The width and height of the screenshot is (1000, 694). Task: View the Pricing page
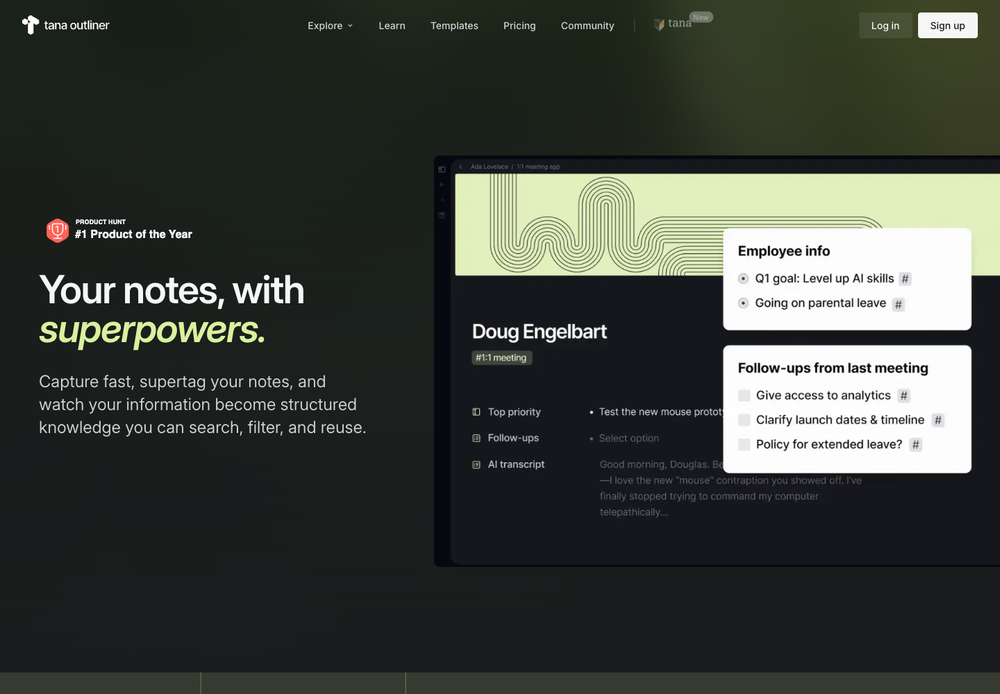point(519,26)
